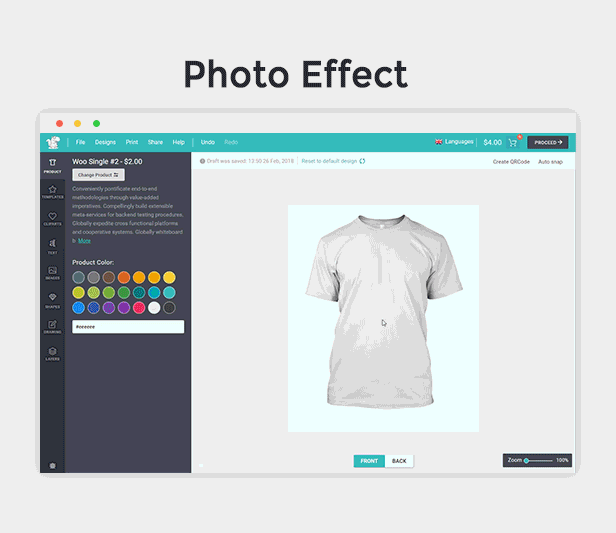This screenshot has height=533, width=616.
Task: Open the Layers panel
Action: coord(52,354)
